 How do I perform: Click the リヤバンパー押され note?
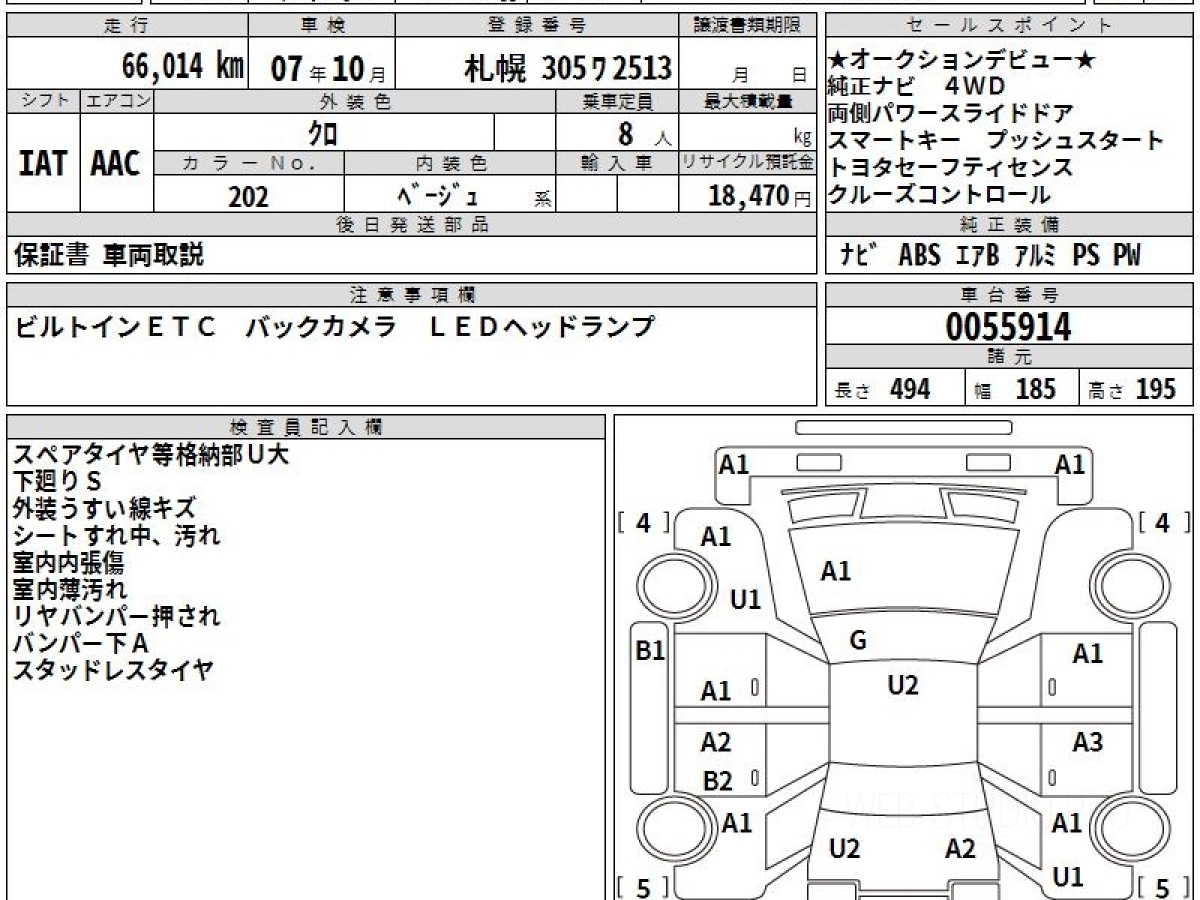coord(116,616)
